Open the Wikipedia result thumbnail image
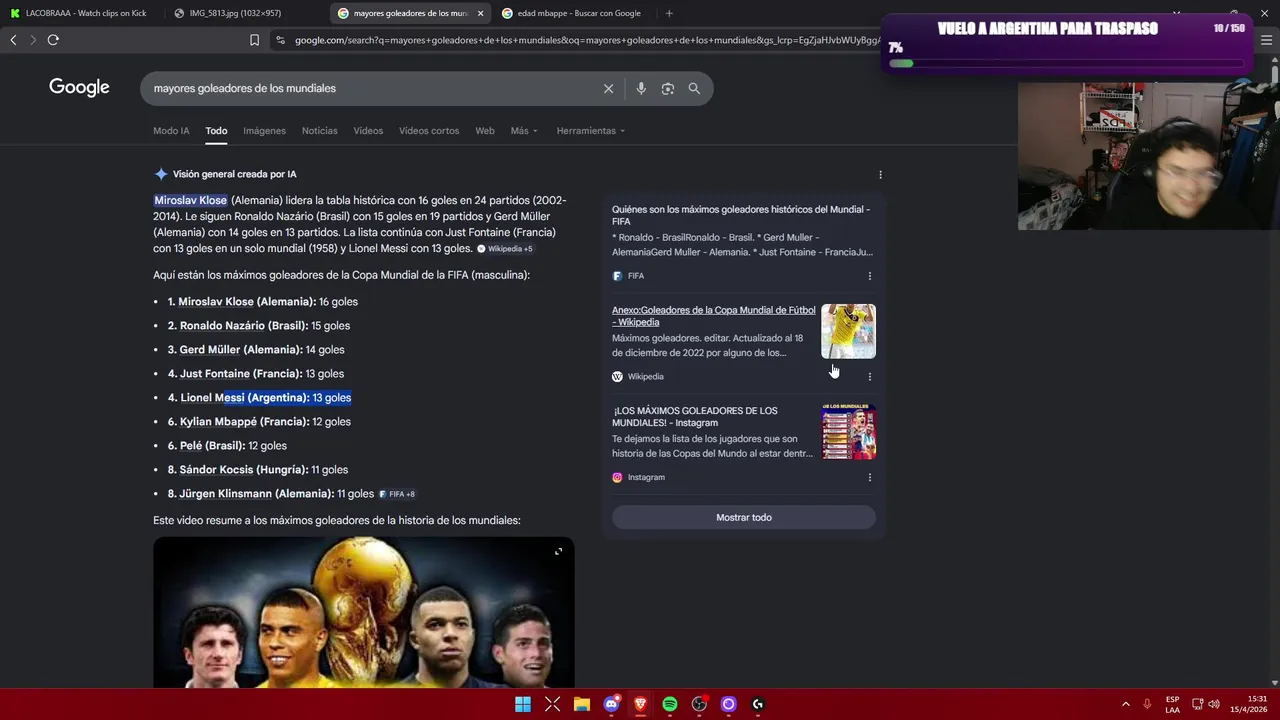Image resolution: width=1280 pixels, height=720 pixels. (x=848, y=331)
